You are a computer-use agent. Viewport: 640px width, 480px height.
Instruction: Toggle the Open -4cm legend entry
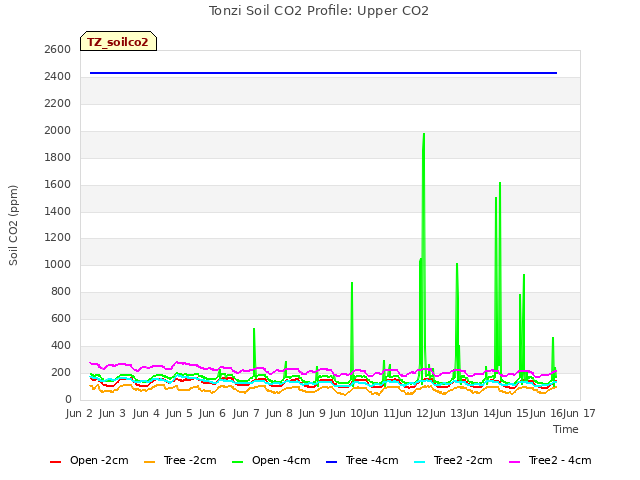271,461
